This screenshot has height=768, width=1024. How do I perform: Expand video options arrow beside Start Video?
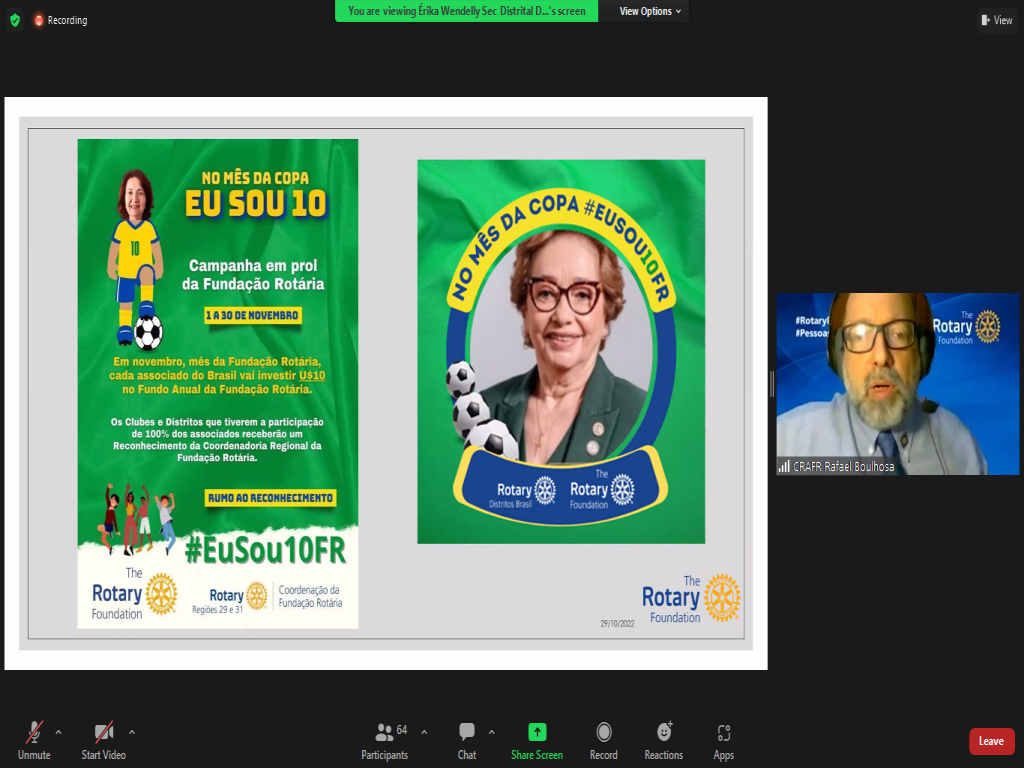[x=132, y=732]
